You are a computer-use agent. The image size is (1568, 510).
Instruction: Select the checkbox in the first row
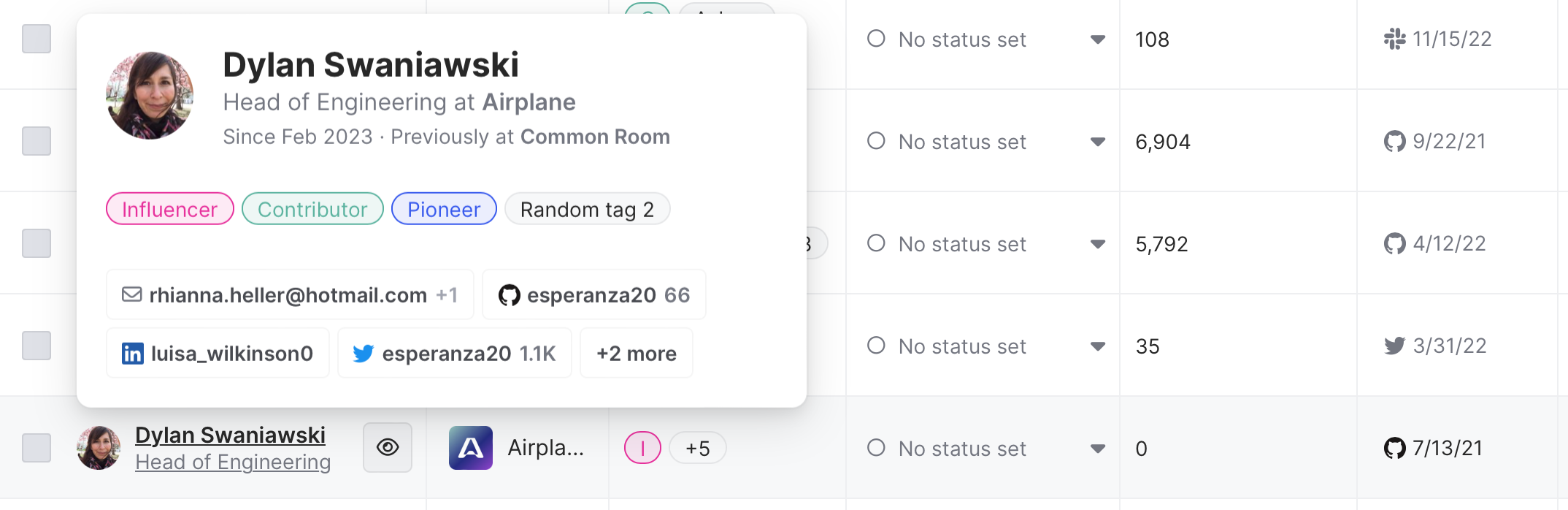(x=36, y=39)
